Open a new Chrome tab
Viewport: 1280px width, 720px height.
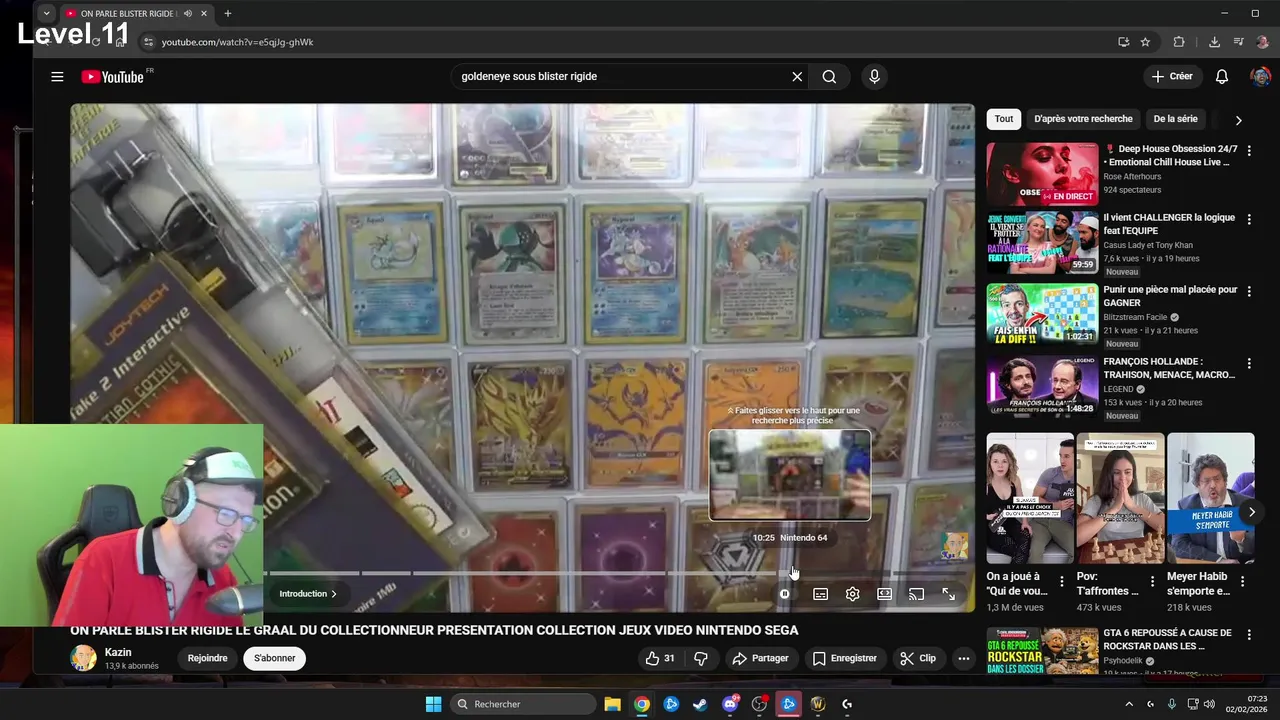[x=228, y=14]
